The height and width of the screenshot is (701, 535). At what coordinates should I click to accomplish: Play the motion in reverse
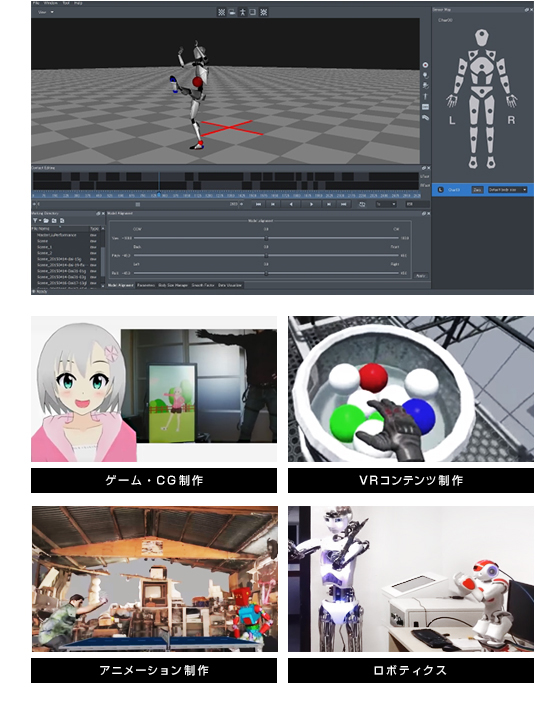291,204
